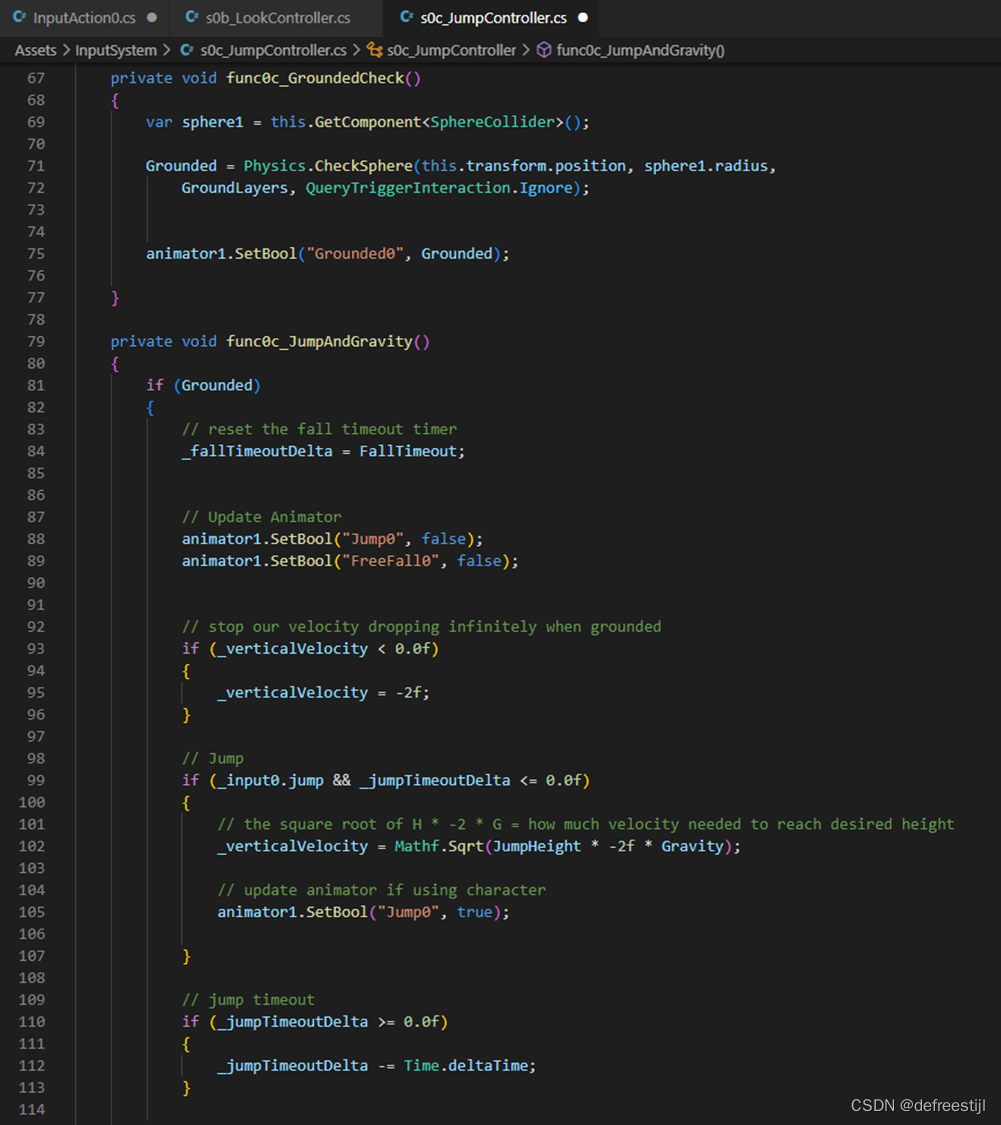Open the Assets breadcrumb entry
Image resolution: width=1001 pixels, height=1125 pixels.
[36, 49]
